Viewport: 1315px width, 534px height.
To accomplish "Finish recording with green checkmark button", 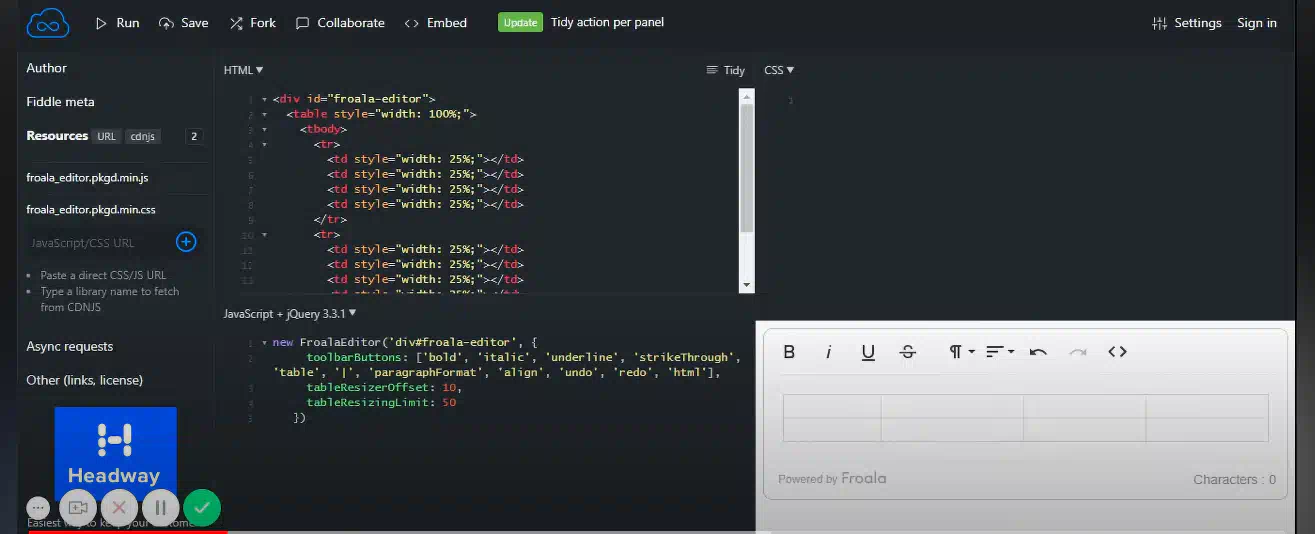I will (x=202, y=507).
